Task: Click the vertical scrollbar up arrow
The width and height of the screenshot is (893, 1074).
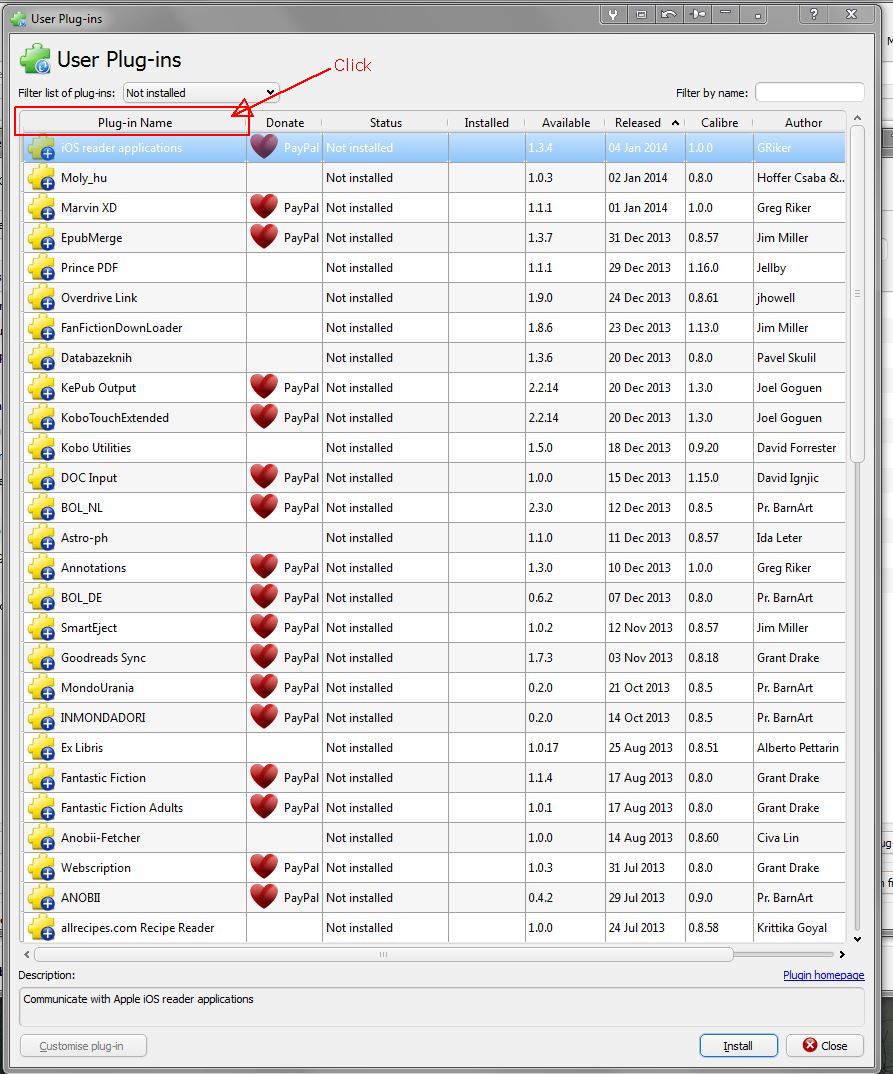Action: coord(857,118)
